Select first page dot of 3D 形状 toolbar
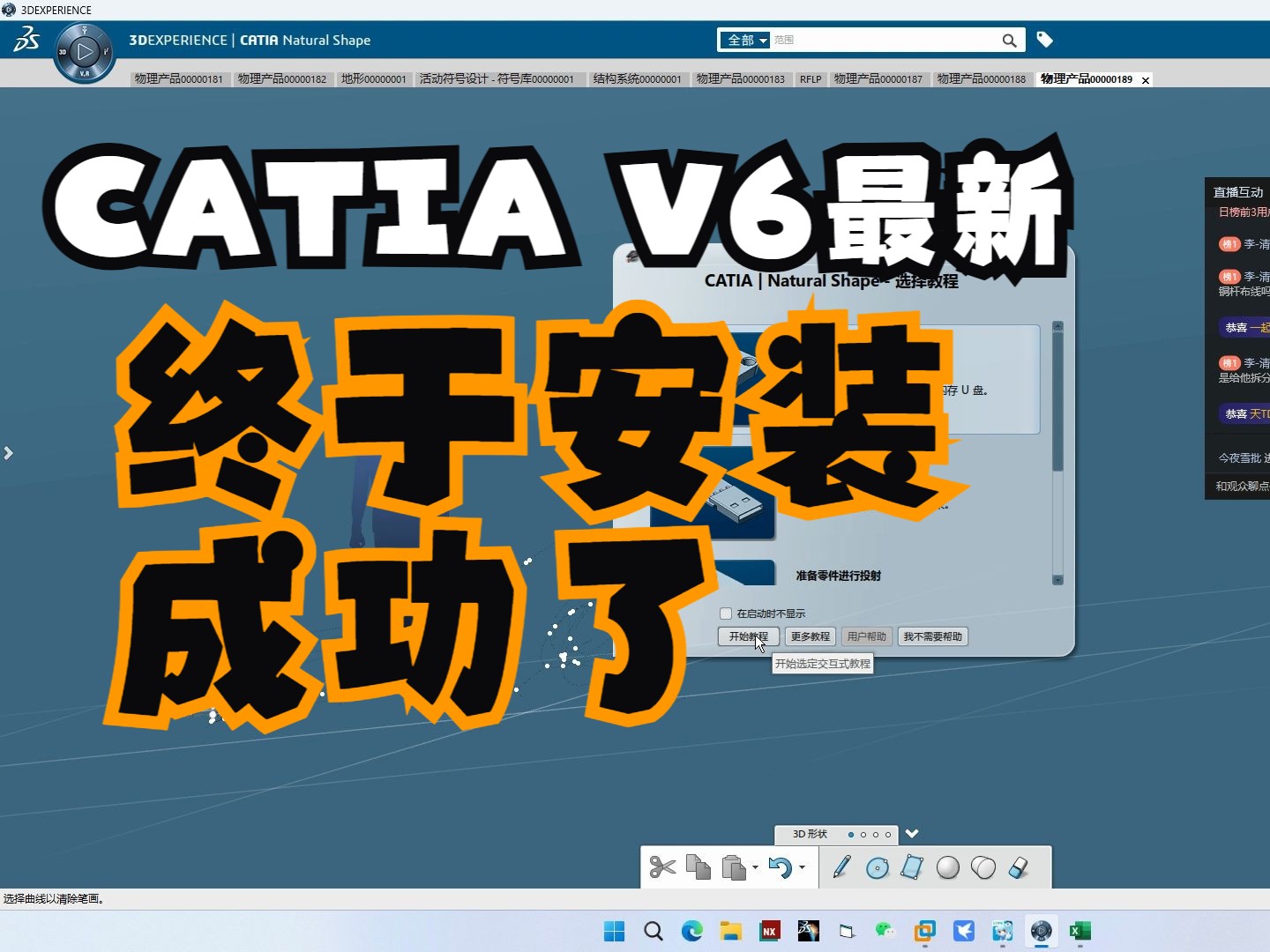This screenshot has width=1270, height=952. [x=851, y=835]
